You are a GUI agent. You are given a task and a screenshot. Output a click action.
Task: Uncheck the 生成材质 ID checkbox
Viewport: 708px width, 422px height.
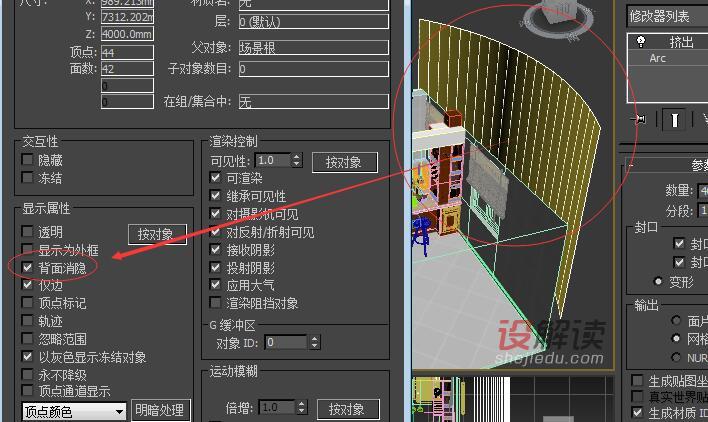point(637,412)
